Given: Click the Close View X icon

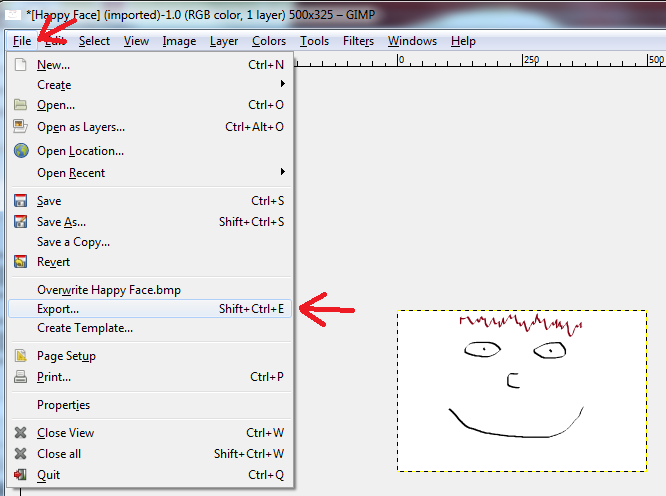Looking at the screenshot, I should pyautogui.click(x=20, y=433).
